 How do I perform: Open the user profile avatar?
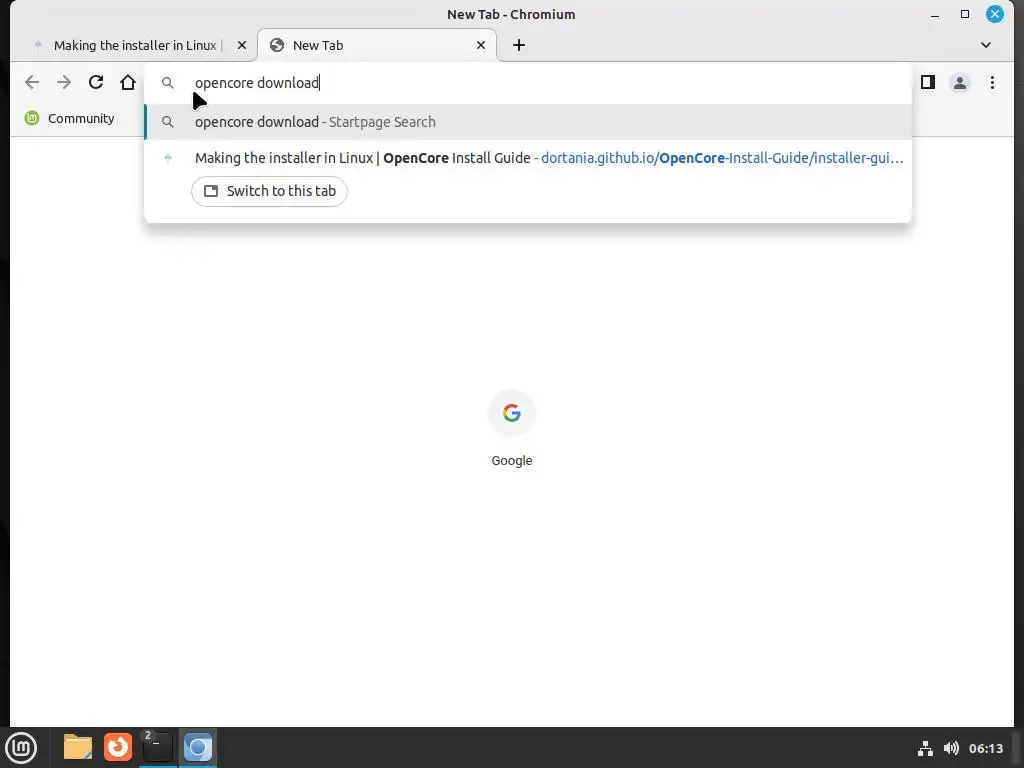959,83
